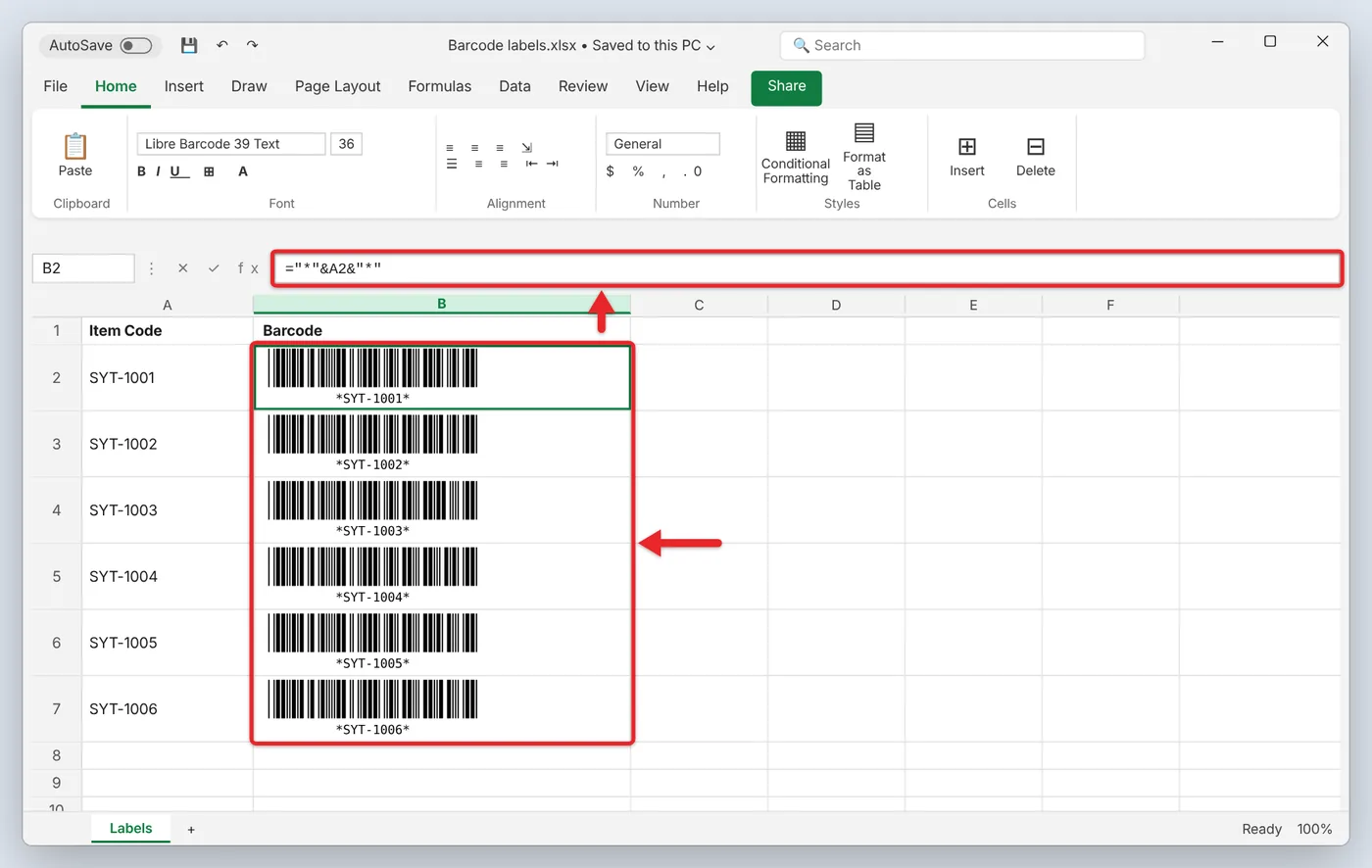Click the Search box in title bar
The image size is (1372, 868).
pyautogui.click(x=962, y=45)
